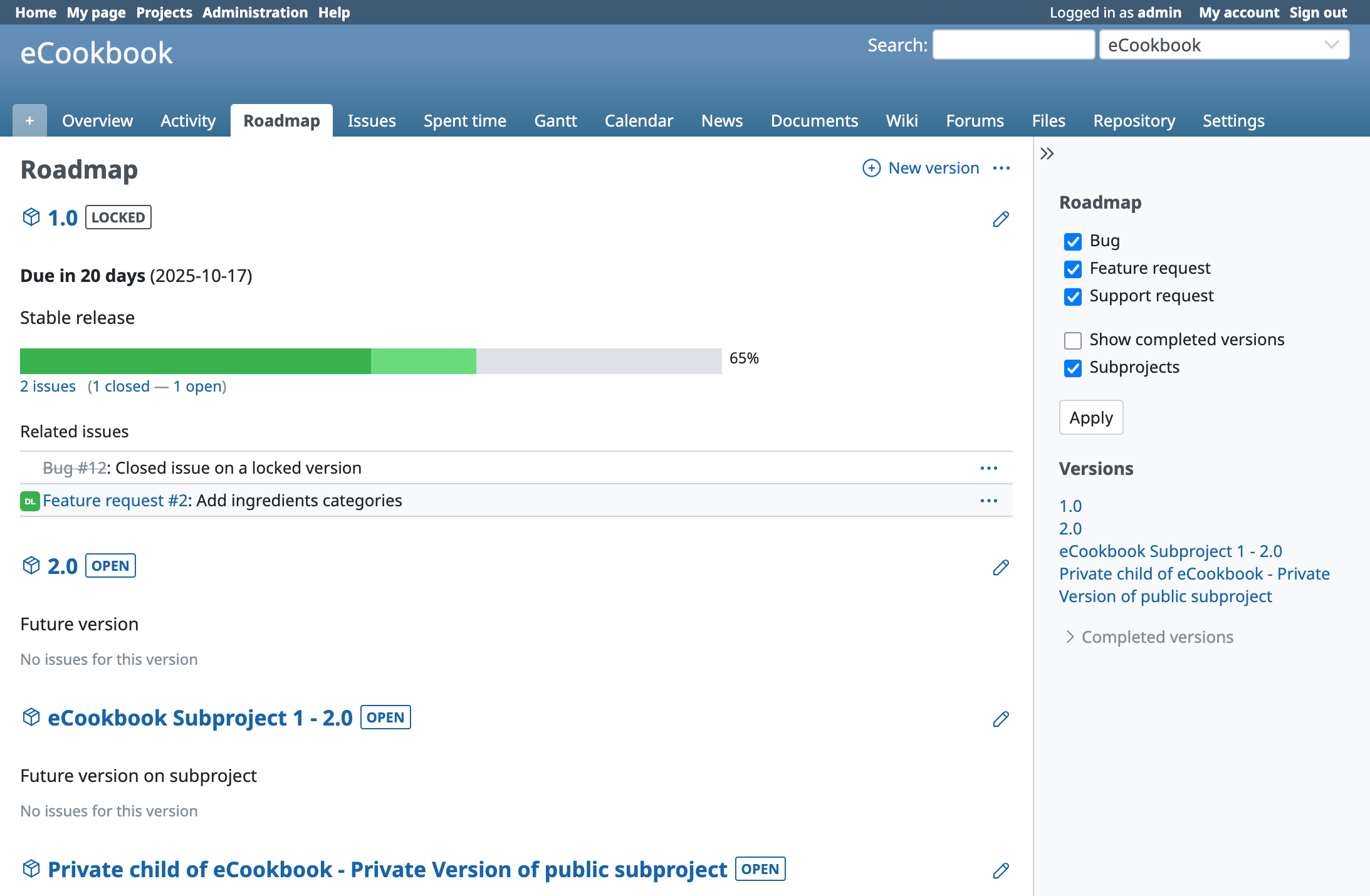This screenshot has height=896, width=1370.
Task: Toggle the Subprojects checkbox
Action: pyautogui.click(x=1072, y=368)
